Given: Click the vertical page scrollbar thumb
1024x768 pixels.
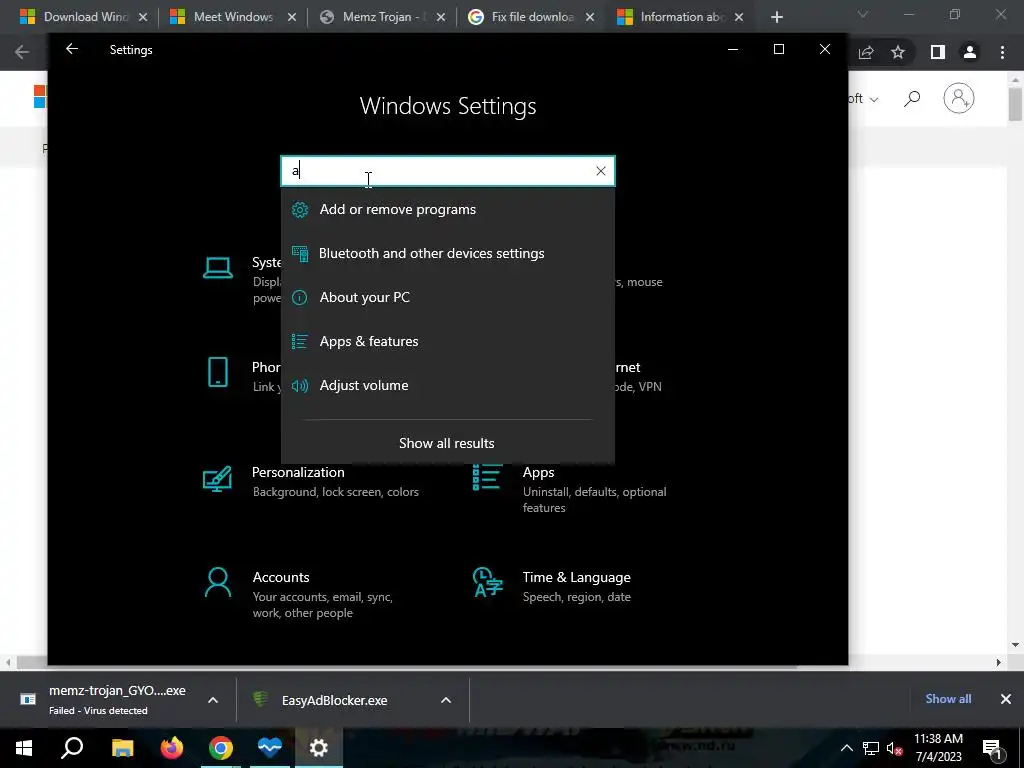Looking at the screenshot, I should tap(1015, 103).
